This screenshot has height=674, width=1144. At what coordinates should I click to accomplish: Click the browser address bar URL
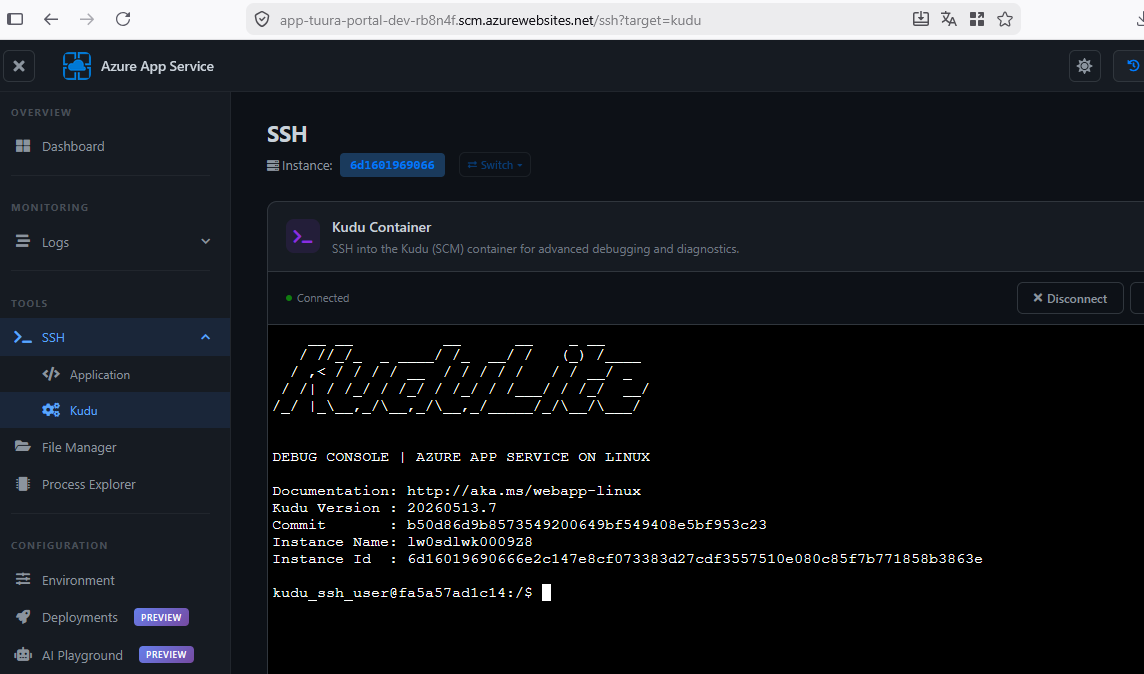[490, 20]
